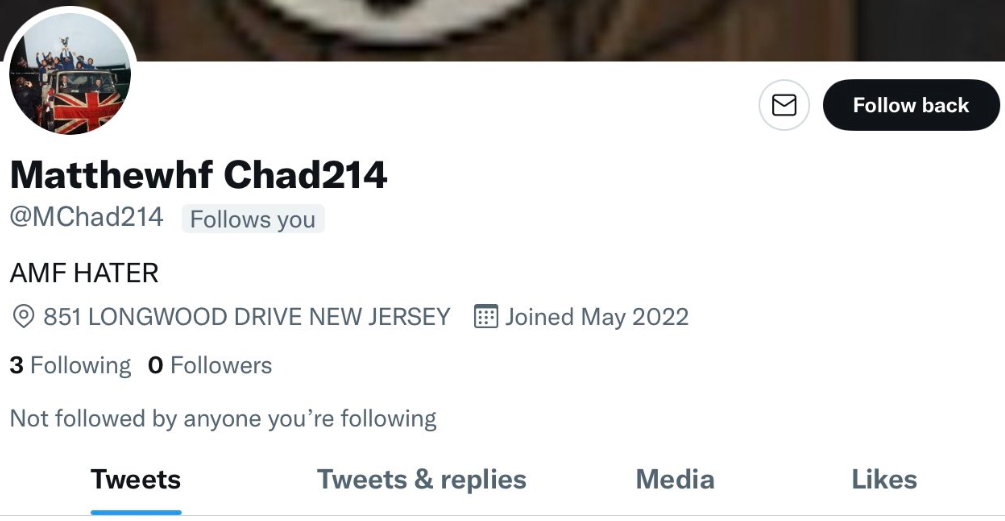View the Likes tab

[x=885, y=480]
